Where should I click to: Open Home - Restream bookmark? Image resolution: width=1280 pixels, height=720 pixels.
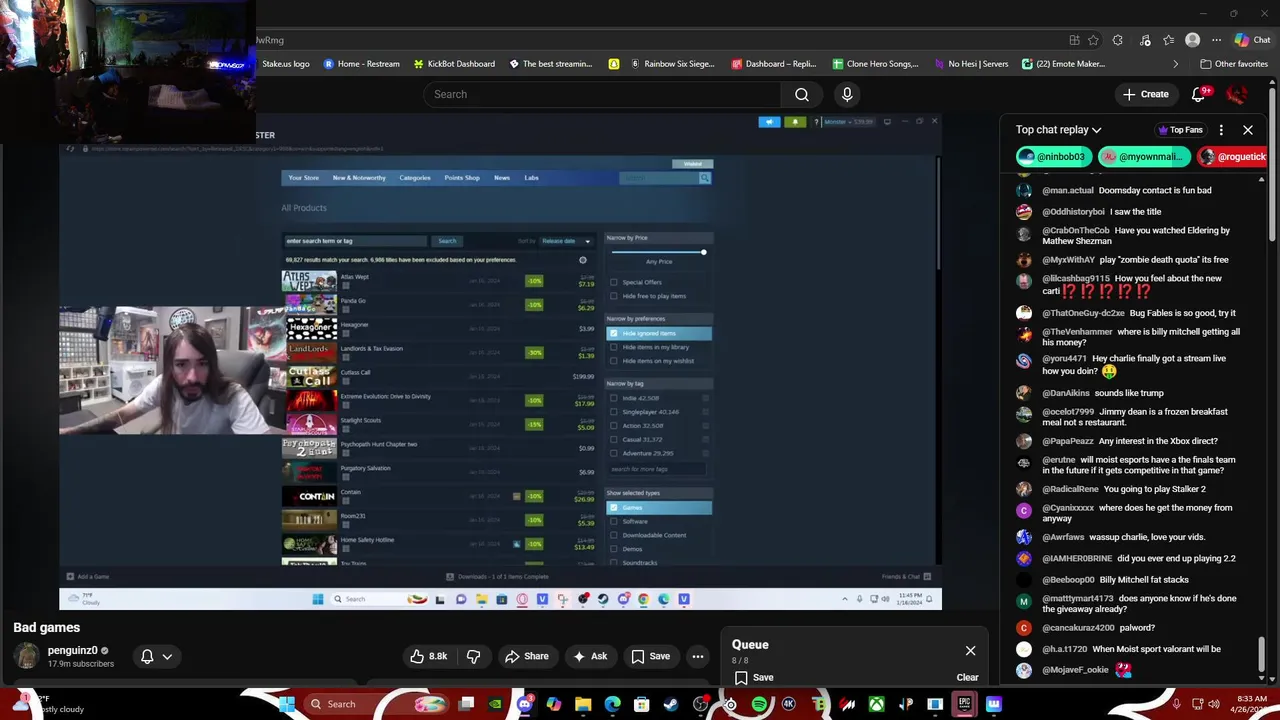tap(360, 64)
